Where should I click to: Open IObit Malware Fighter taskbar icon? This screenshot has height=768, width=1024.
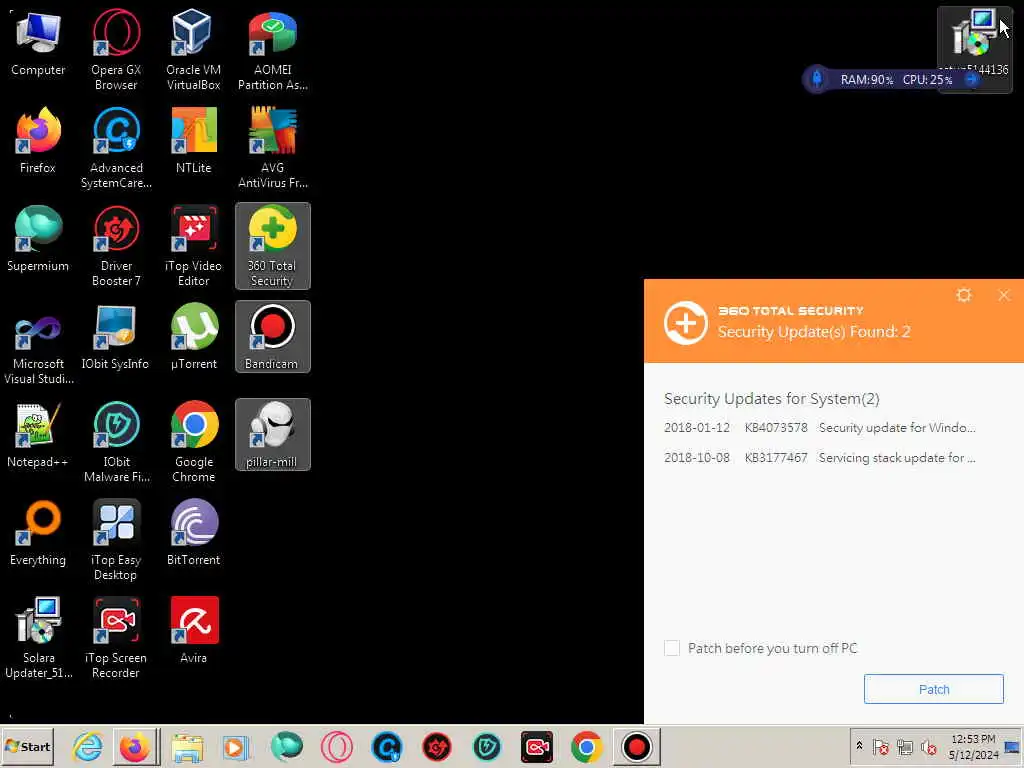(x=487, y=746)
